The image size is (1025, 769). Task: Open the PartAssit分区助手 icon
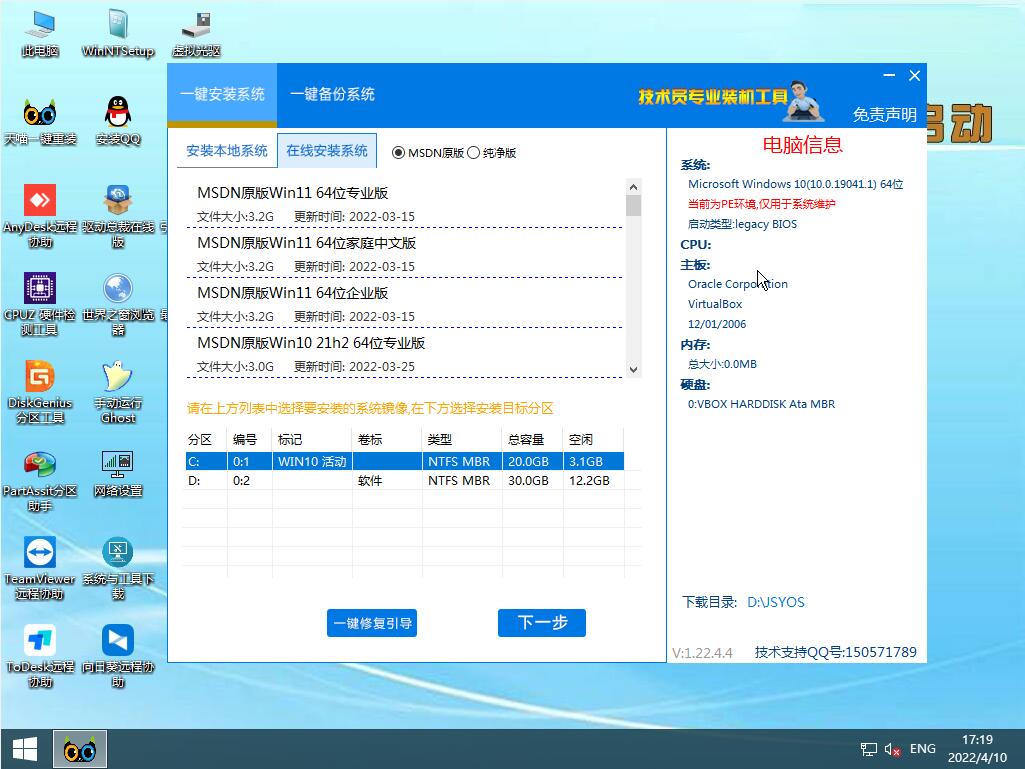tap(40, 481)
